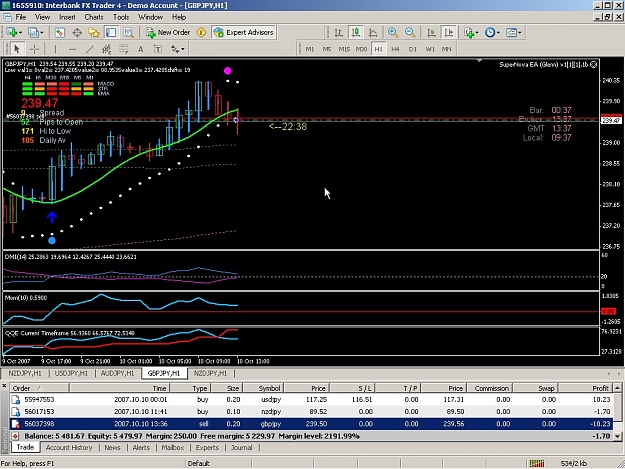Select the gbpjpy sell order row
The width and height of the screenshot is (625, 469).
pyautogui.click(x=312, y=424)
